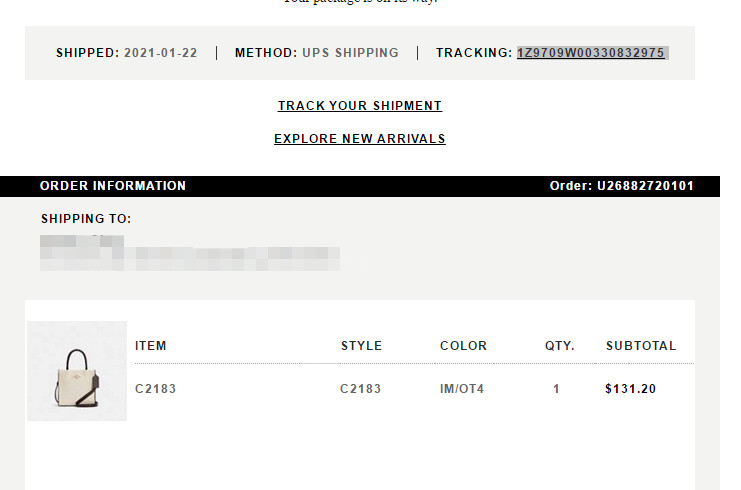741x490 pixels.
Task: Click the Shipping To label
Action: click(x=86, y=219)
